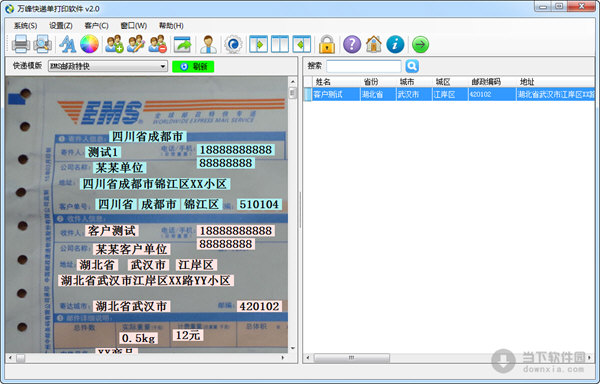Image resolution: width=600 pixels, height=384 pixels.
Task: Click the green 刷新 refresh button
Action: (x=193, y=67)
